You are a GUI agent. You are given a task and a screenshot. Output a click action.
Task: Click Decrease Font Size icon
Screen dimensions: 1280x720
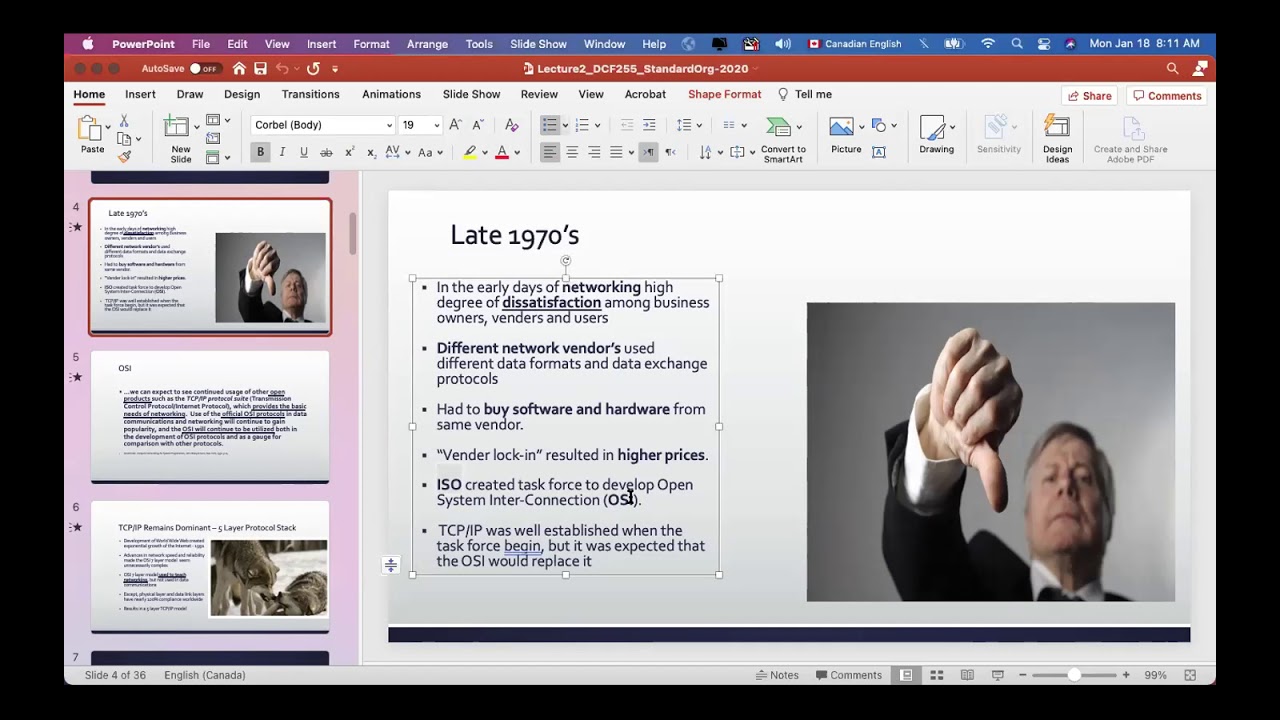[478, 125]
